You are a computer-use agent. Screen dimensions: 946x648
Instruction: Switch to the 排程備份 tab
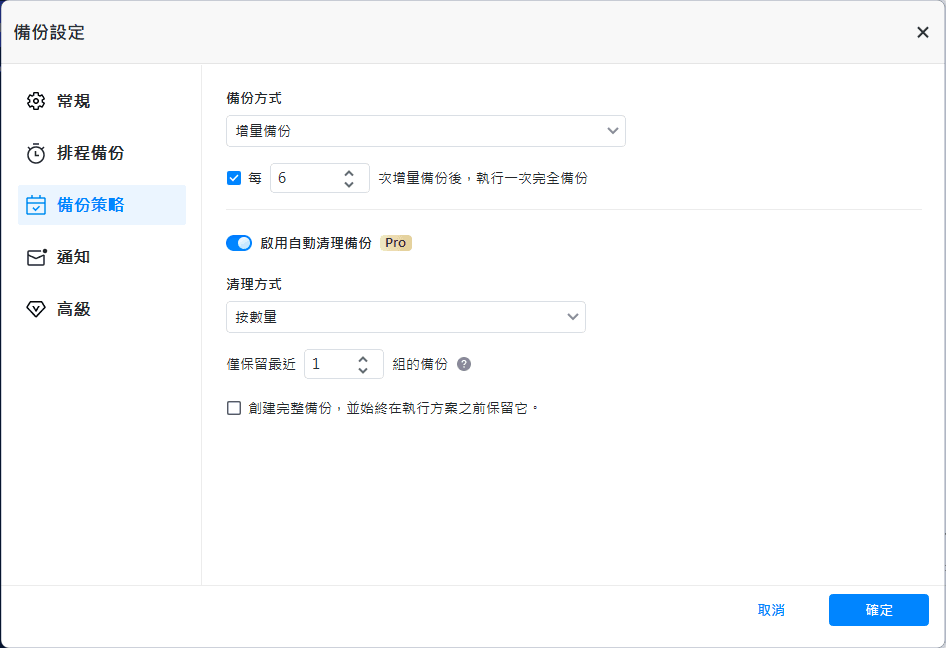click(90, 153)
